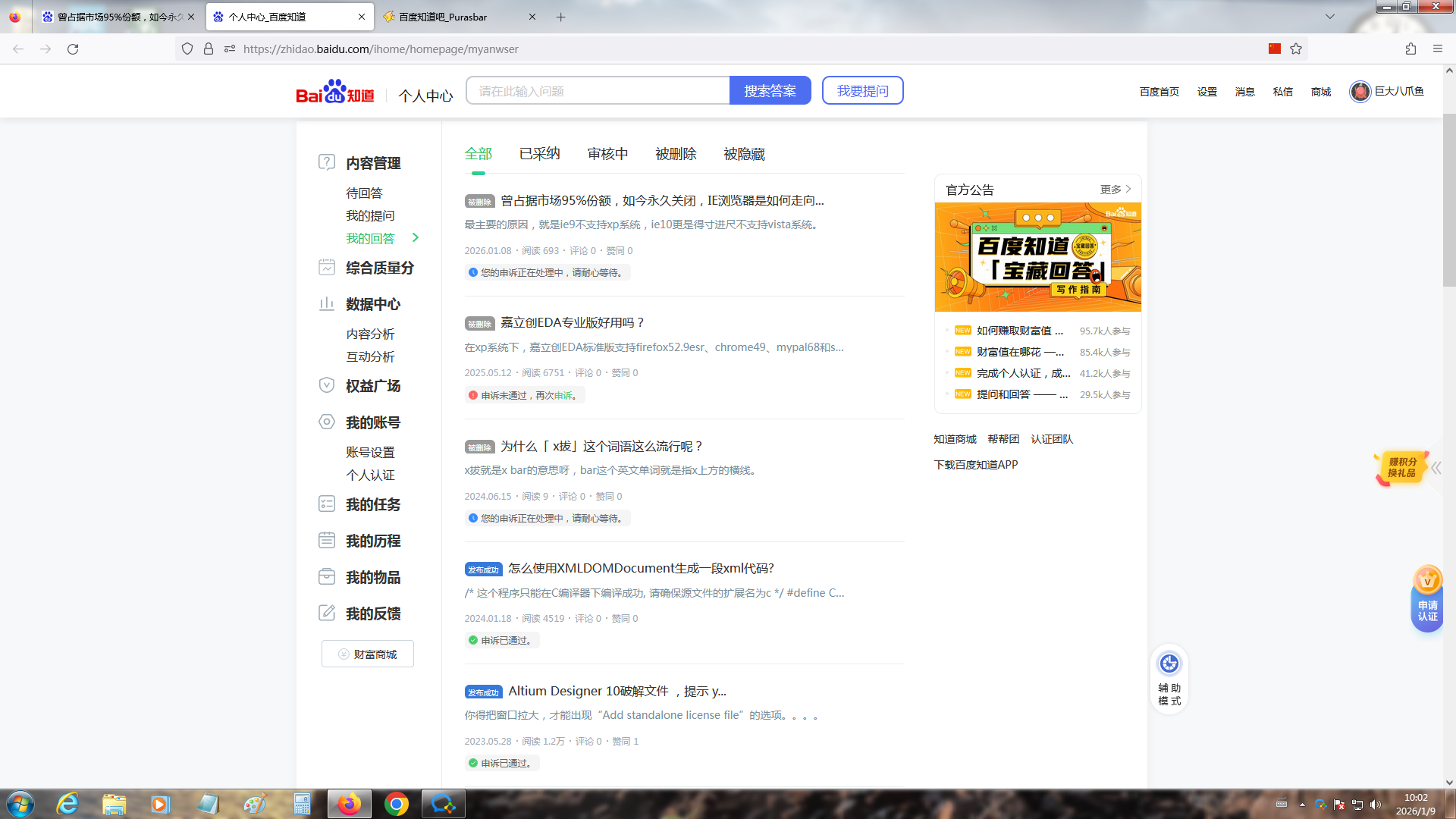Click the 内容管理 sidebar icon
This screenshot has height=819, width=1456.
click(327, 162)
